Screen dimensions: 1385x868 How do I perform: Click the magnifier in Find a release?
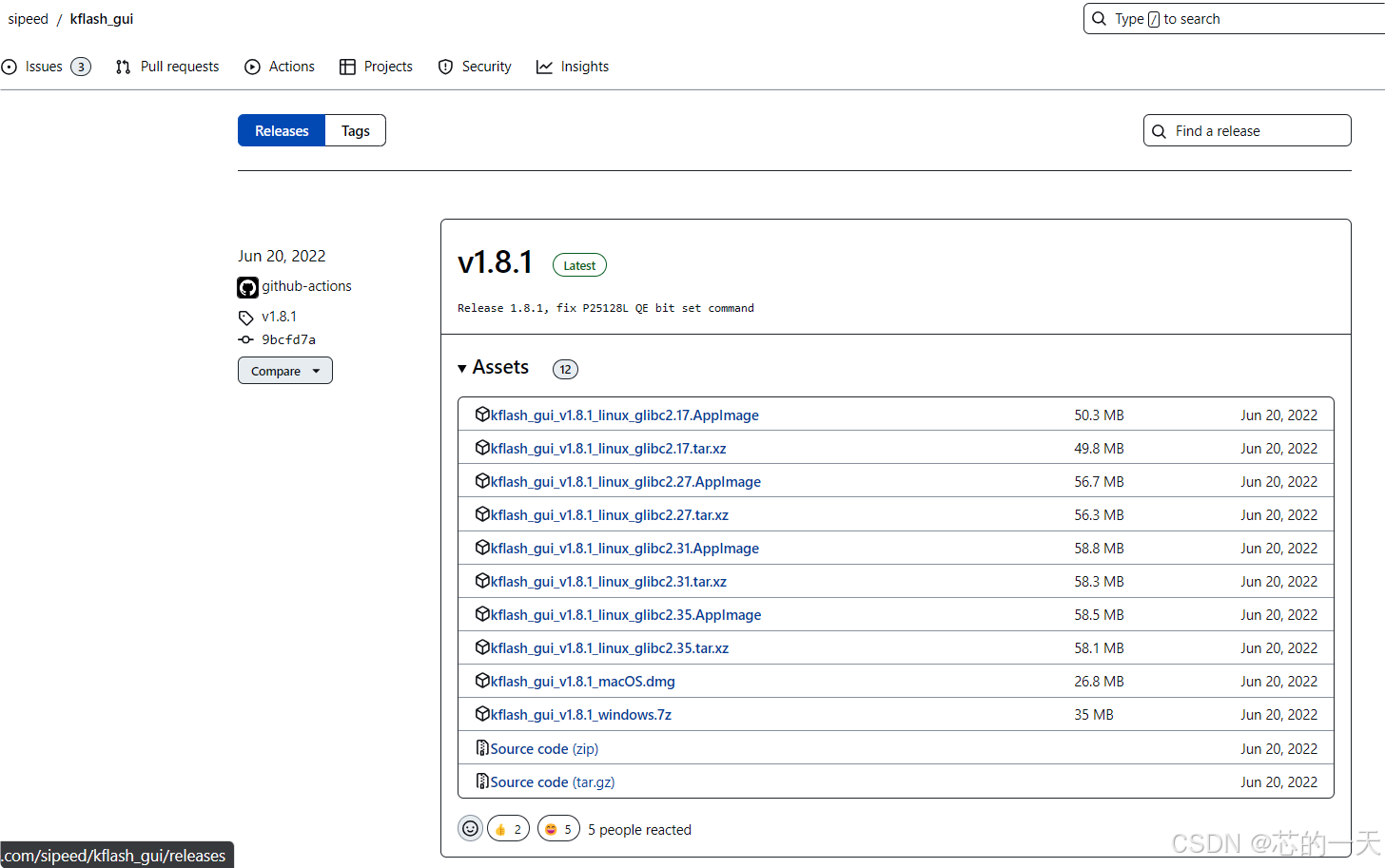[x=1159, y=131]
